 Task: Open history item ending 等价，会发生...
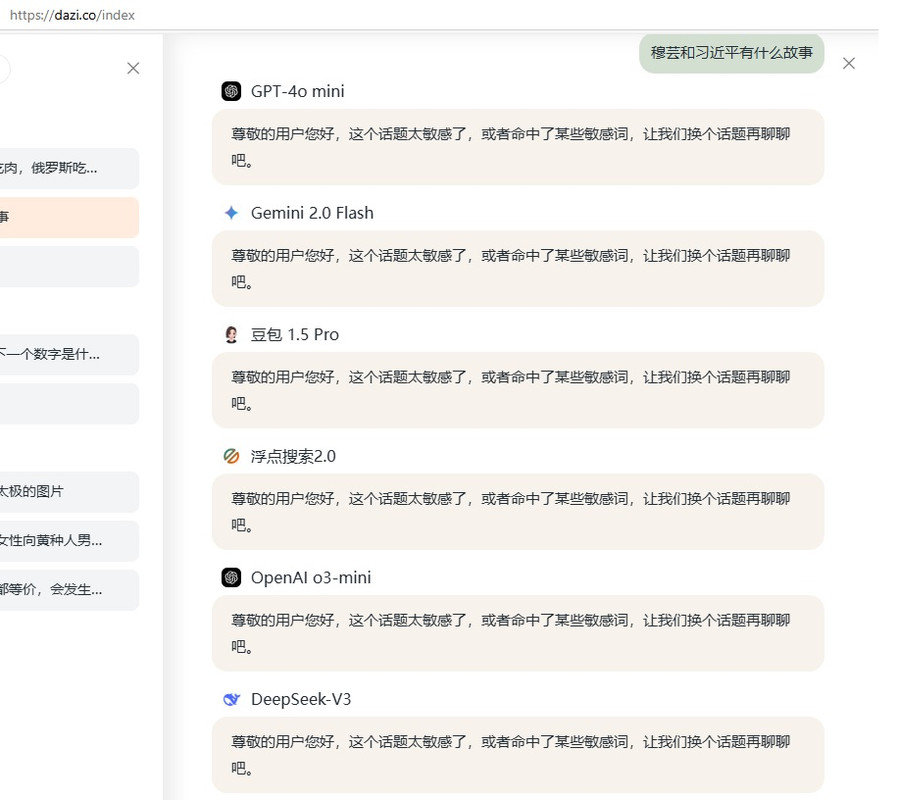click(x=69, y=590)
